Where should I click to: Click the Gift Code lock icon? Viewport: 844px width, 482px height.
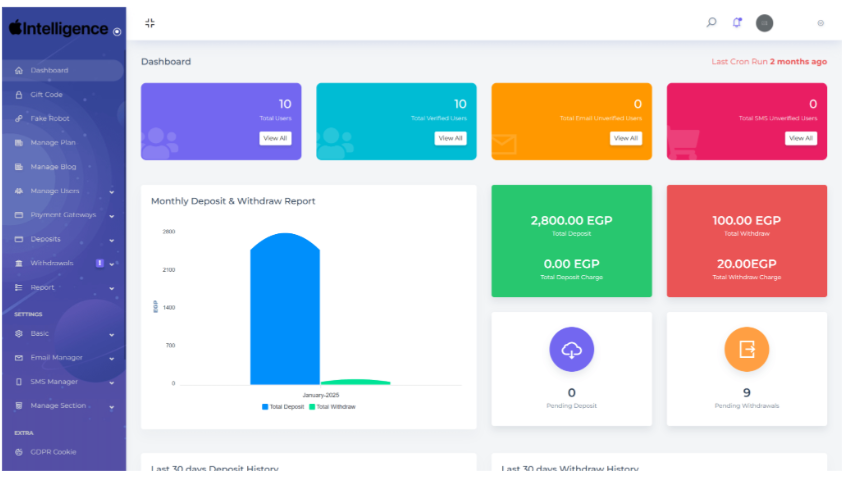[x=19, y=95]
